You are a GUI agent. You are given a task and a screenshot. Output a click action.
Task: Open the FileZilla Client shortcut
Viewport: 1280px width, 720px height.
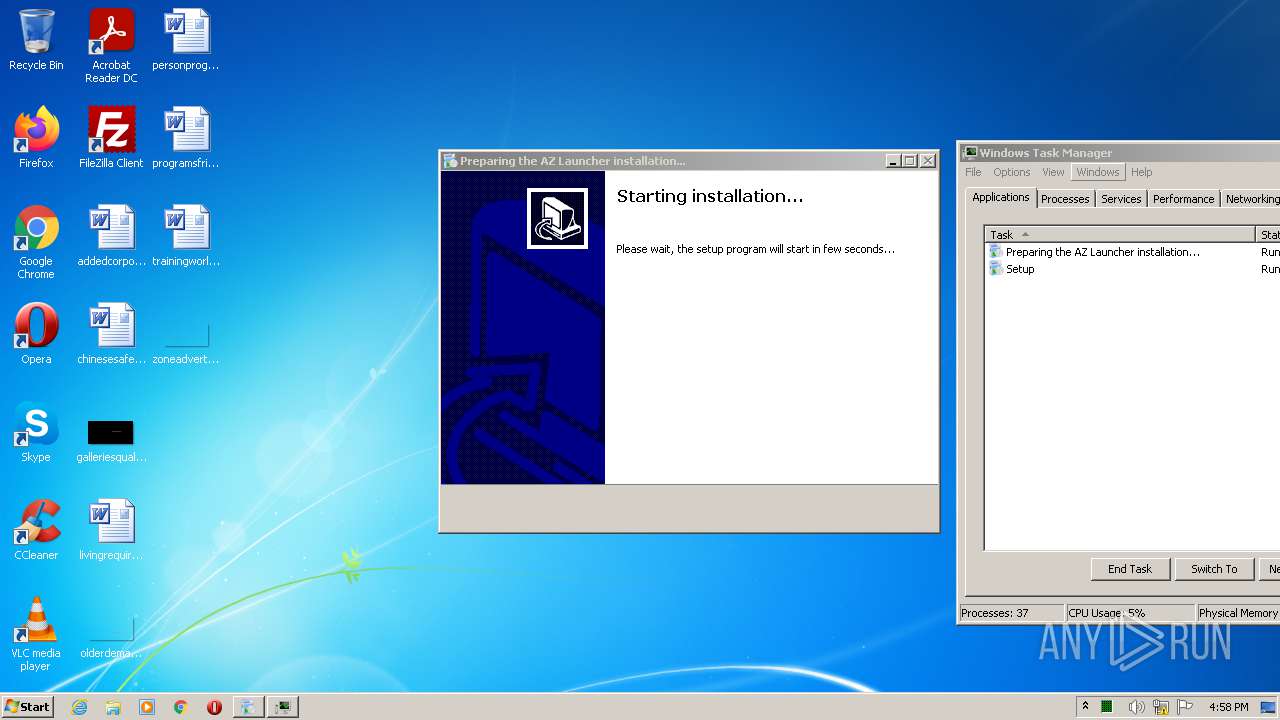[111, 138]
